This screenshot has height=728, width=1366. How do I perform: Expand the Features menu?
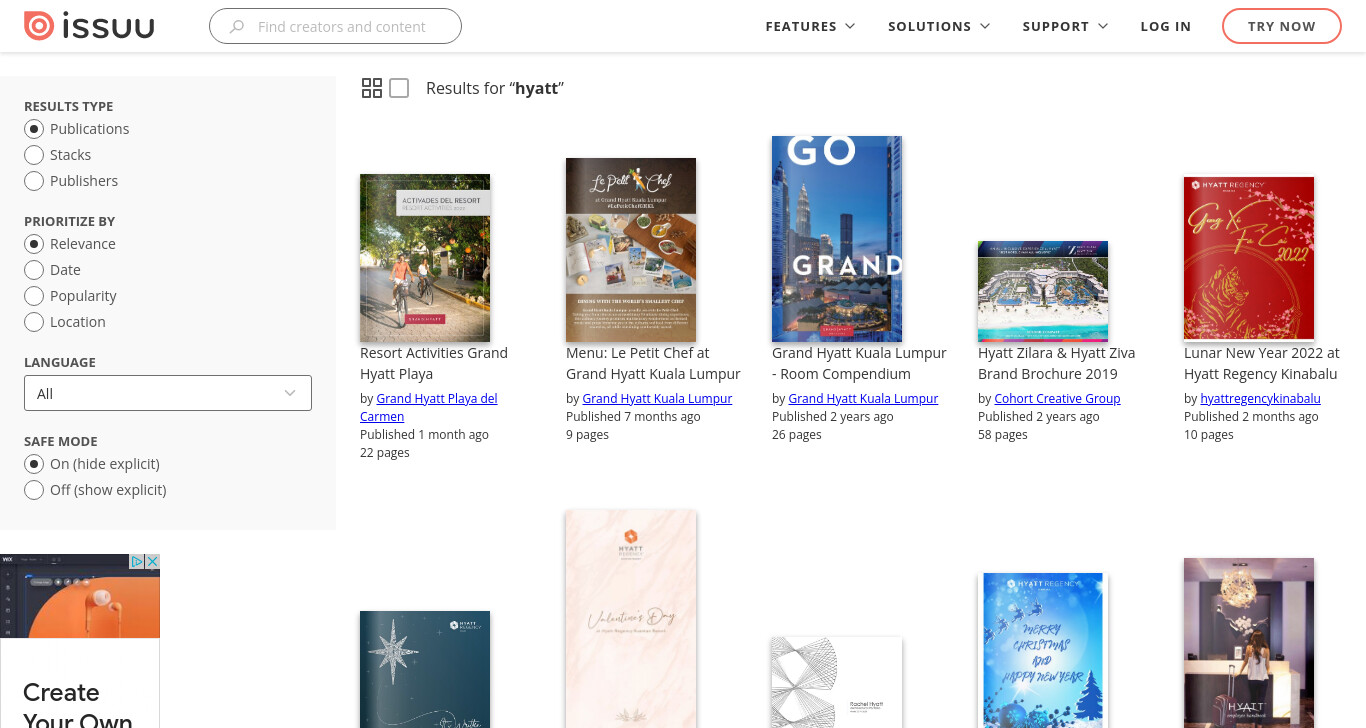[810, 27]
